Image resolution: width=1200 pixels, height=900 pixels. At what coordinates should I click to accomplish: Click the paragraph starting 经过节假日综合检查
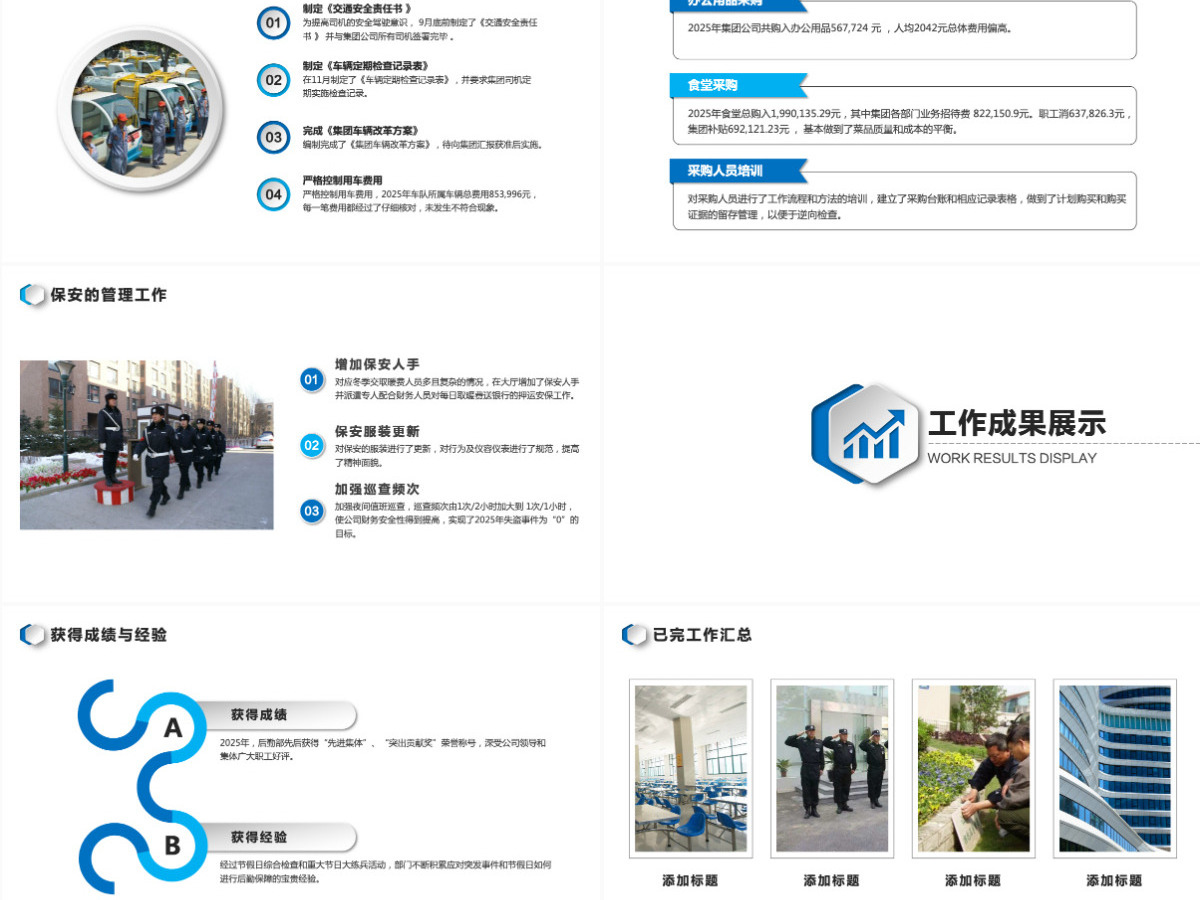pos(386,872)
